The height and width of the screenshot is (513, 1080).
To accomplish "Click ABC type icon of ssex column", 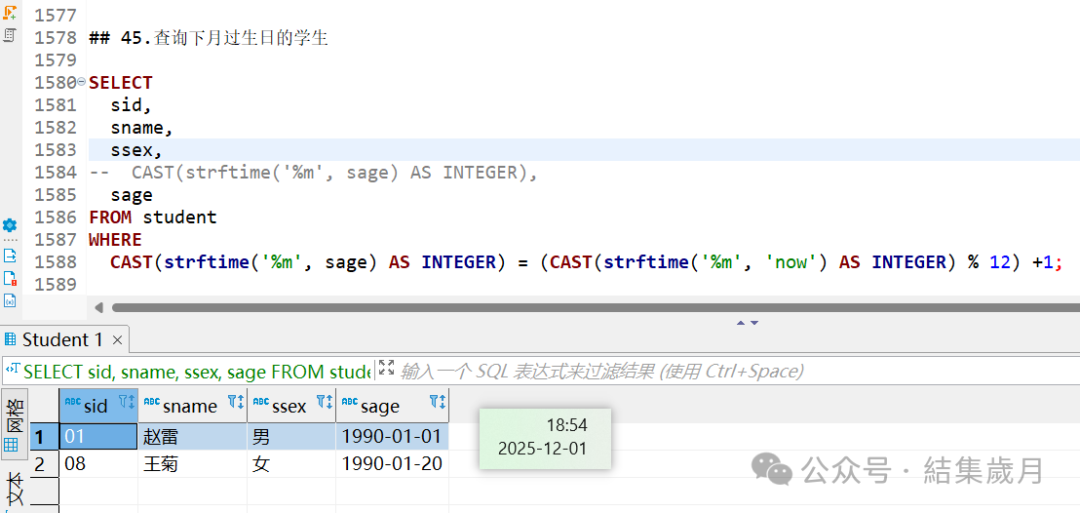I will [x=261, y=401].
